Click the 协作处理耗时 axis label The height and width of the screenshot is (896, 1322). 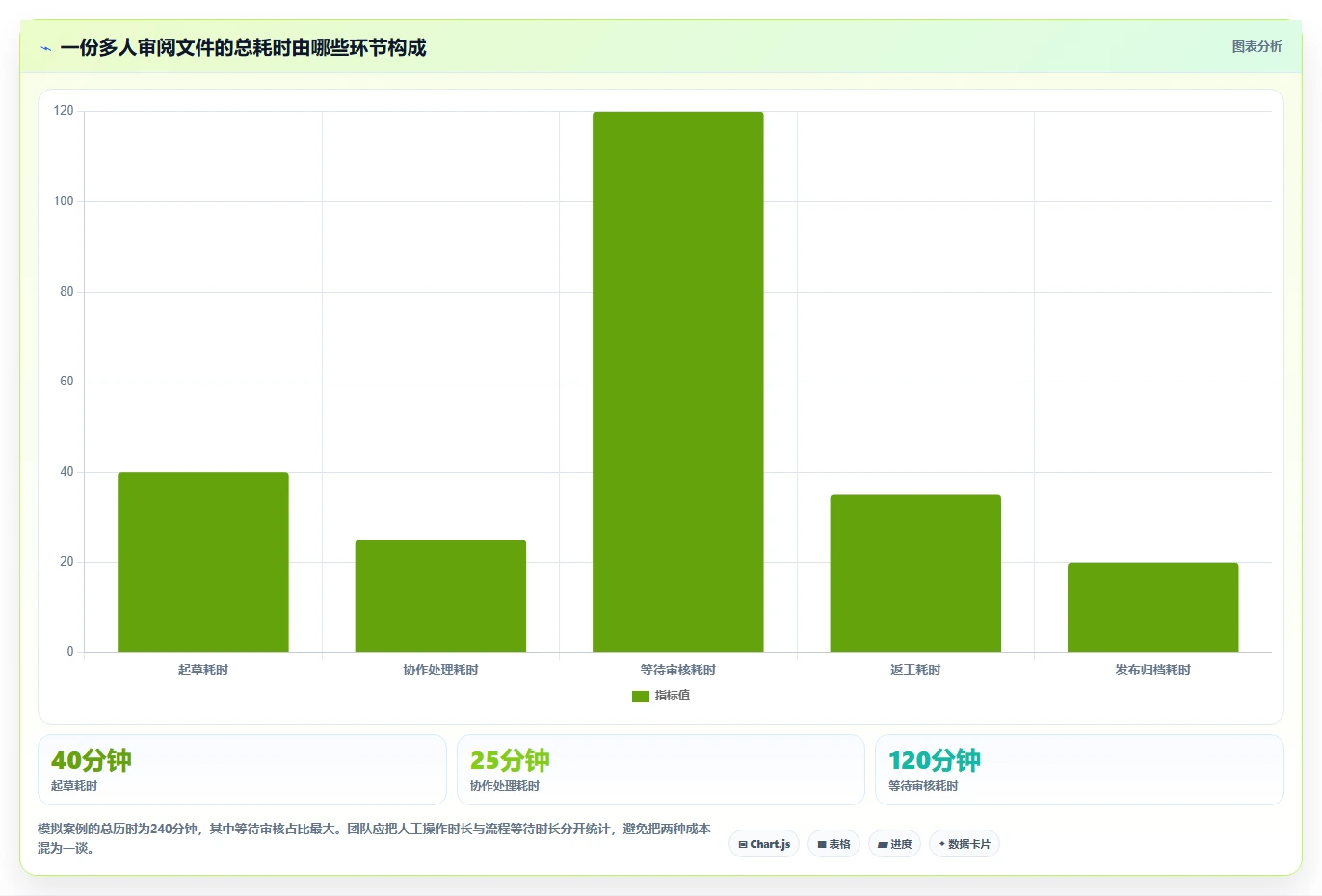point(440,670)
